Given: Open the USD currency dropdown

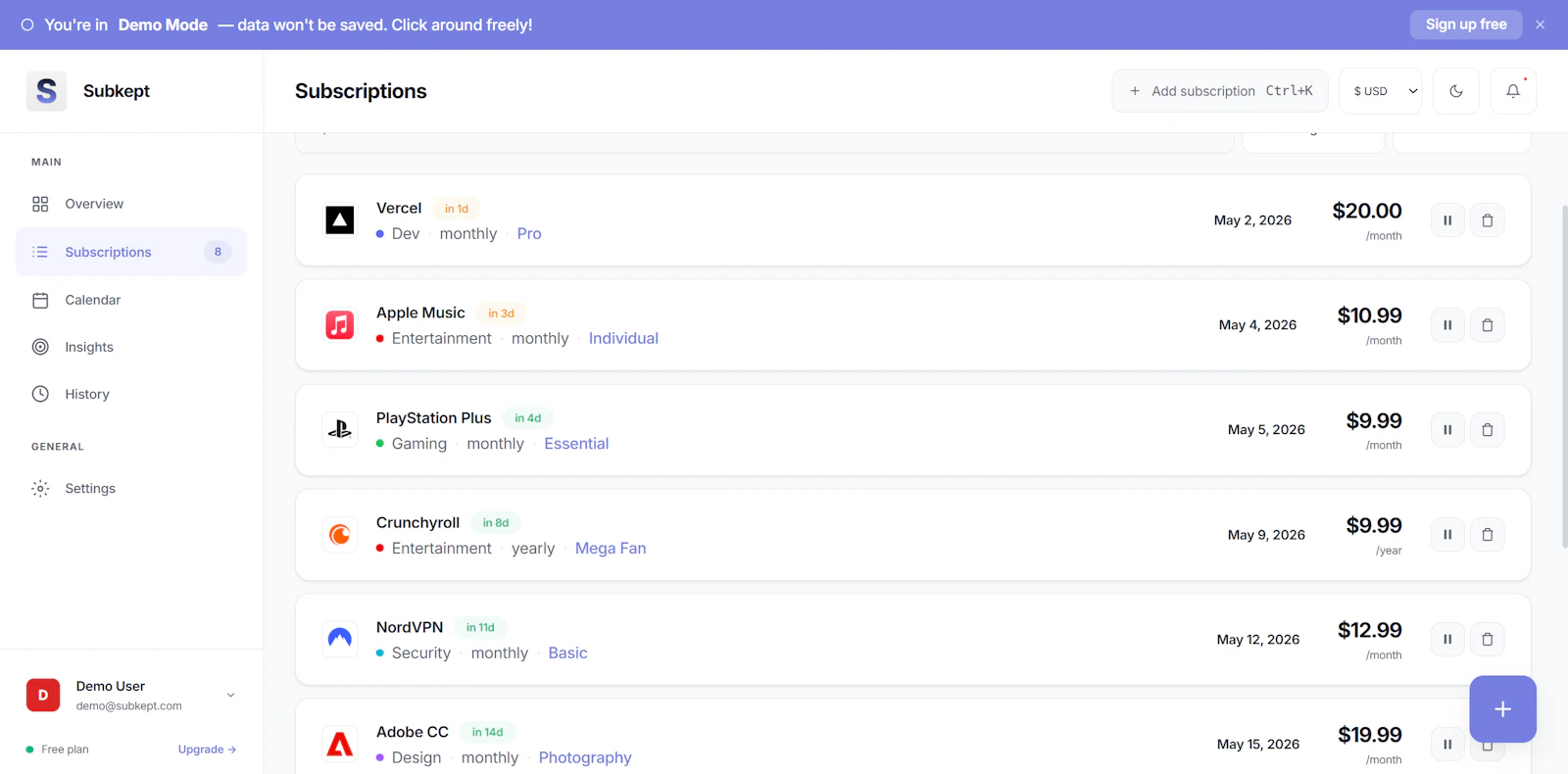Looking at the screenshot, I should [x=1381, y=91].
